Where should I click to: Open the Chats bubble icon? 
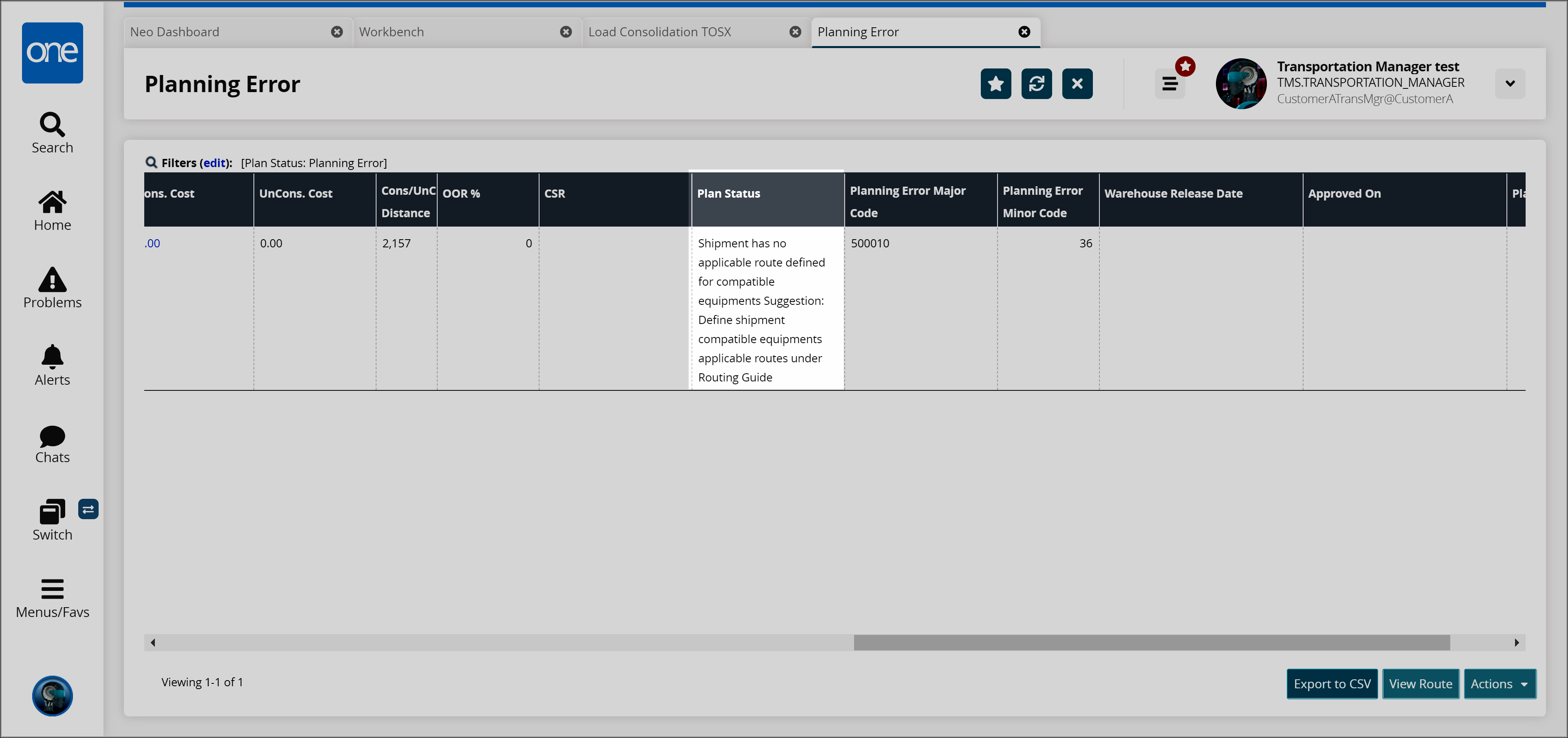[x=52, y=443]
